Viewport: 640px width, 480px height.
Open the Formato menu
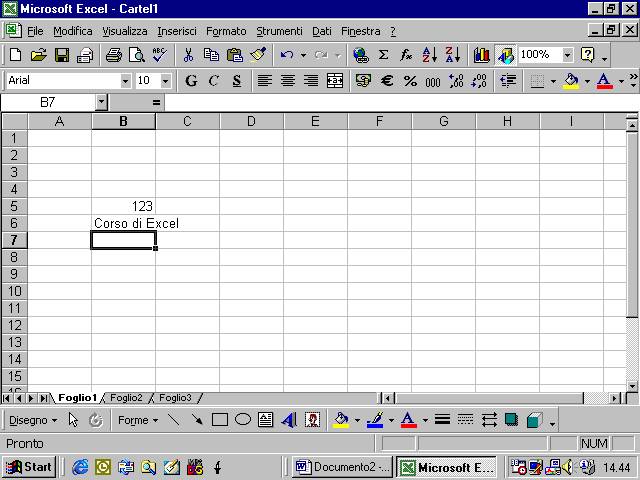tap(226, 31)
